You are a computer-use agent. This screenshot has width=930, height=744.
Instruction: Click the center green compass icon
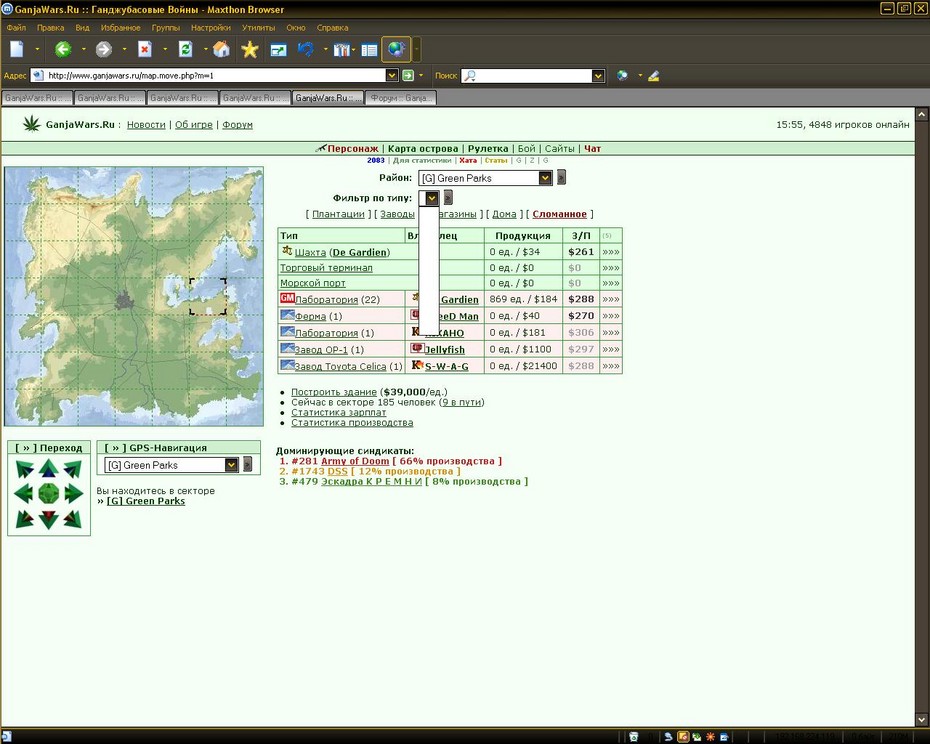click(49, 493)
